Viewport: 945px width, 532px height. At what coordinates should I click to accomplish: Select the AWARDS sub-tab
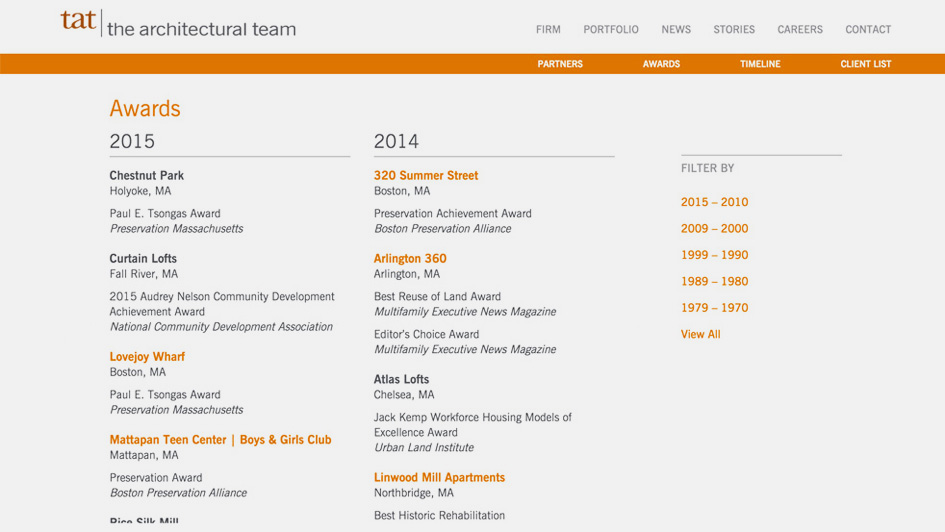tap(661, 64)
